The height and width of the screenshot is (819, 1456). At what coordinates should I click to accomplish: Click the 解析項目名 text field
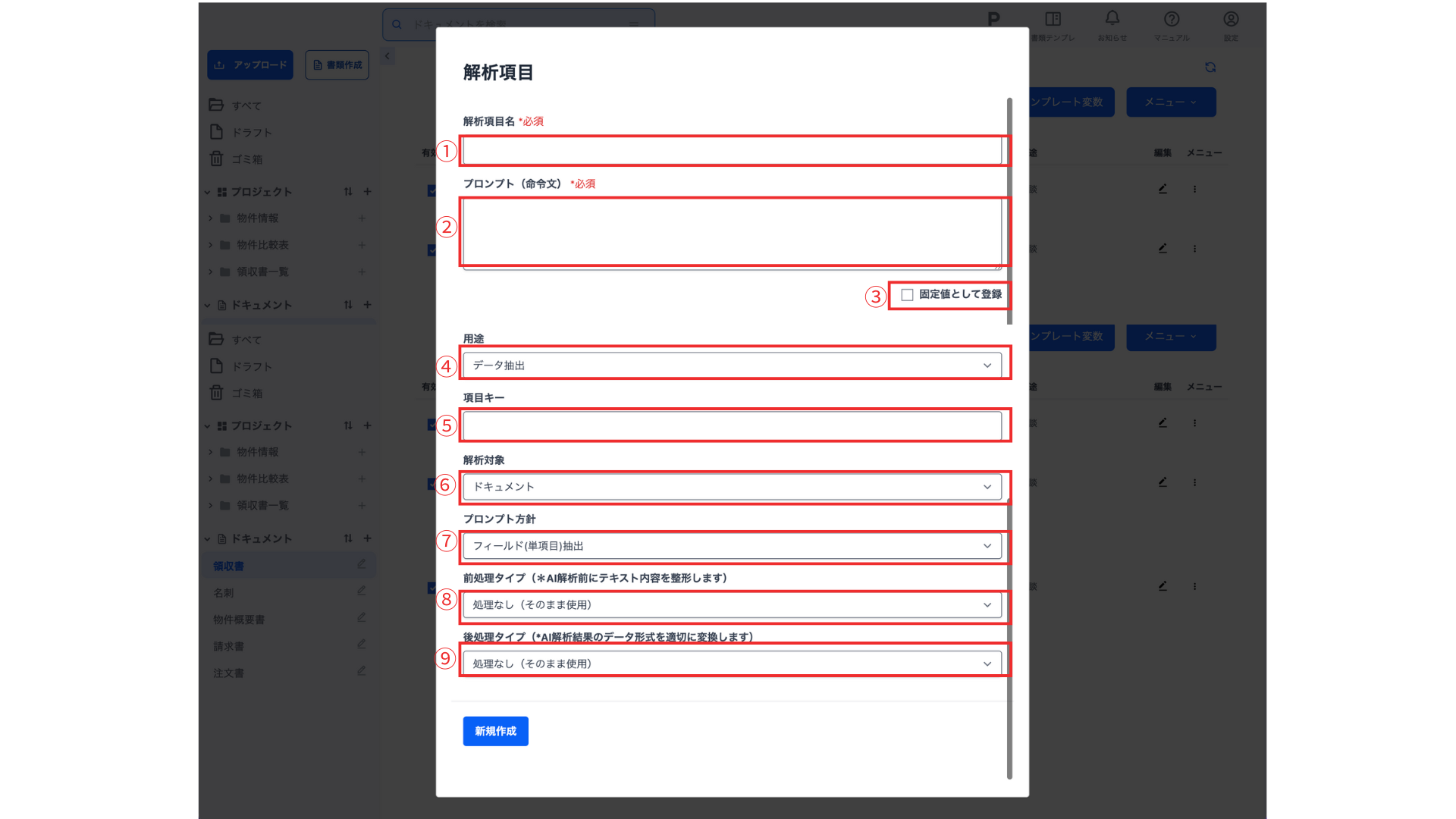click(x=732, y=151)
